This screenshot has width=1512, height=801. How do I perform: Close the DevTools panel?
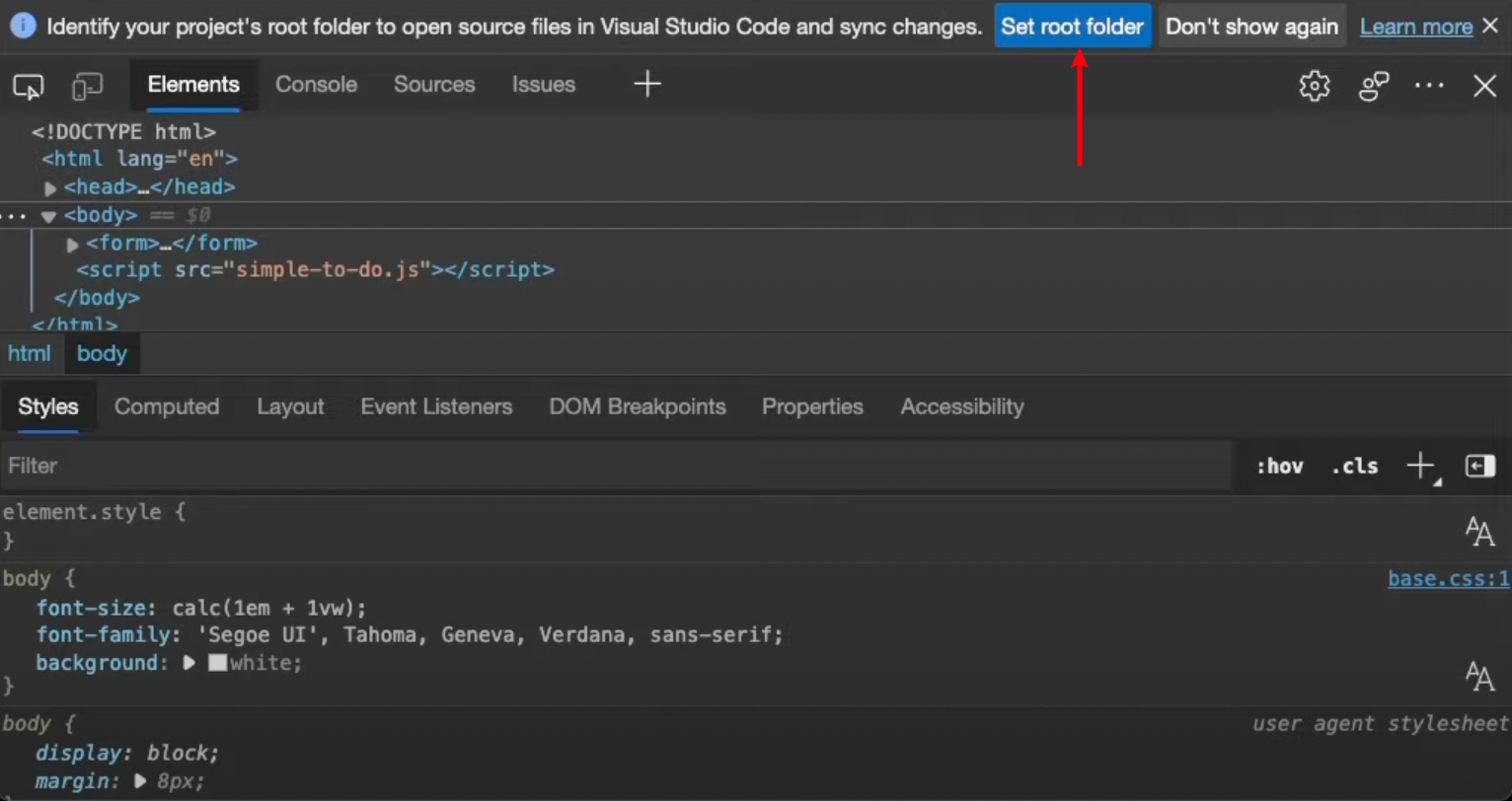coord(1485,86)
